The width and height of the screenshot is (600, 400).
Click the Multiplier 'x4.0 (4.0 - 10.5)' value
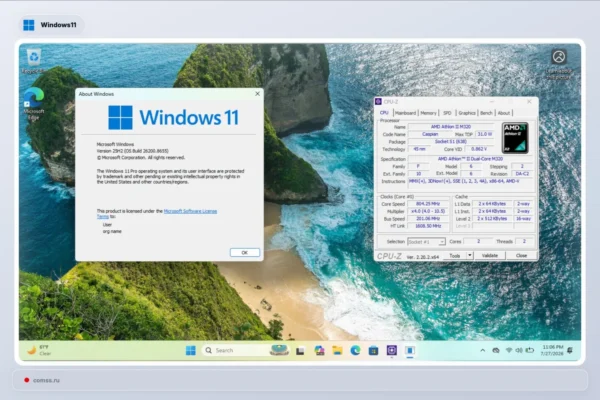pyautogui.click(x=428, y=211)
